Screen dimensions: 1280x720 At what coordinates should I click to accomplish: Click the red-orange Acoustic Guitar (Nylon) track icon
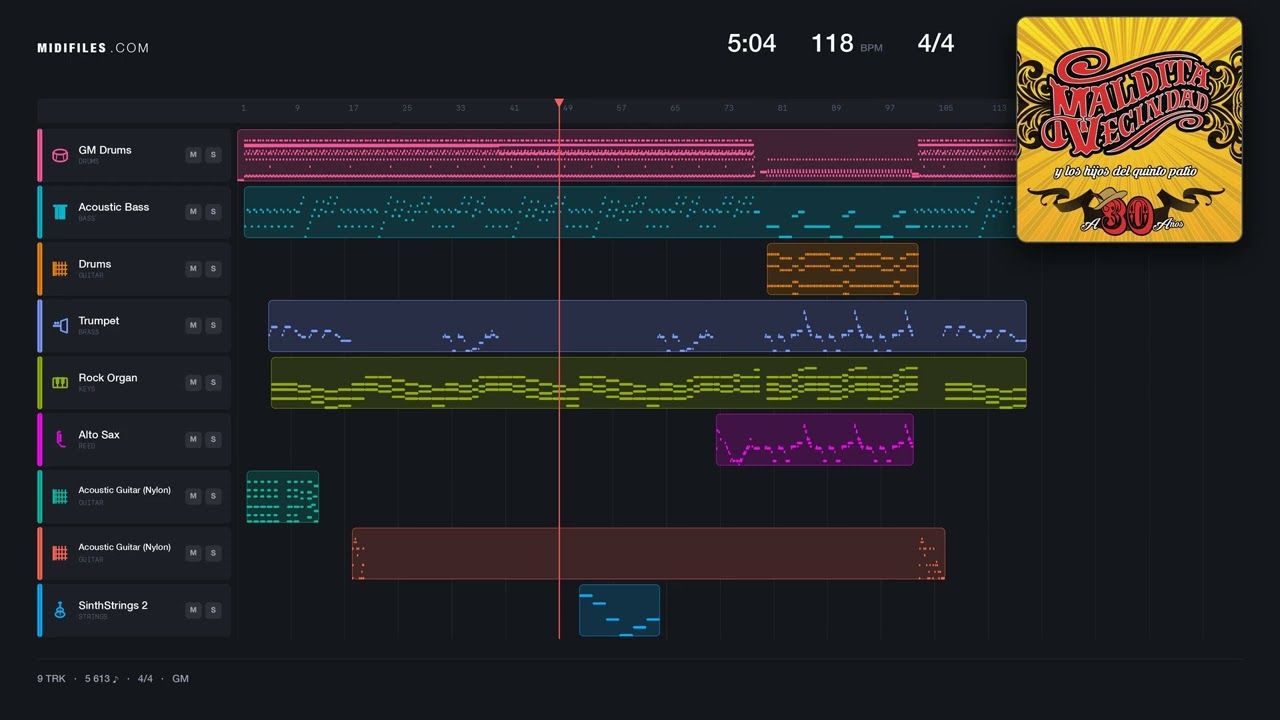pyautogui.click(x=60, y=553)
